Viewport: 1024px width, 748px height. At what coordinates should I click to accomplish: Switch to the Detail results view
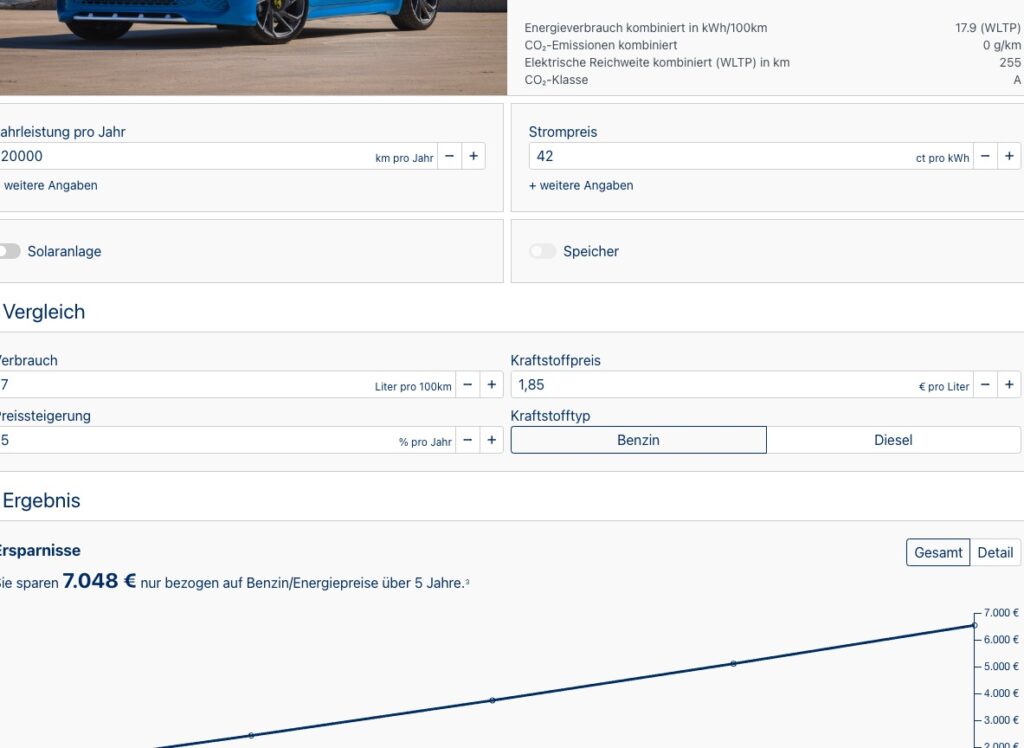[x=995, y=552]
